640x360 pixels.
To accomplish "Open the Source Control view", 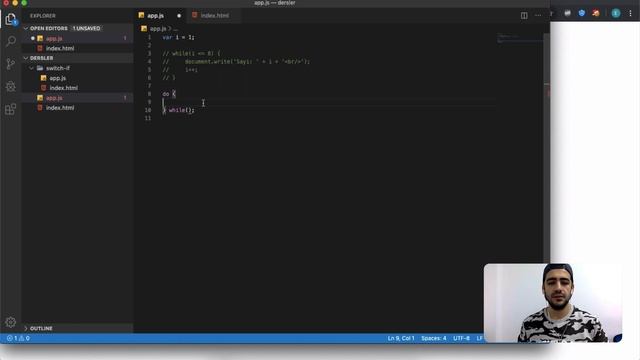I will pos(11,64).
